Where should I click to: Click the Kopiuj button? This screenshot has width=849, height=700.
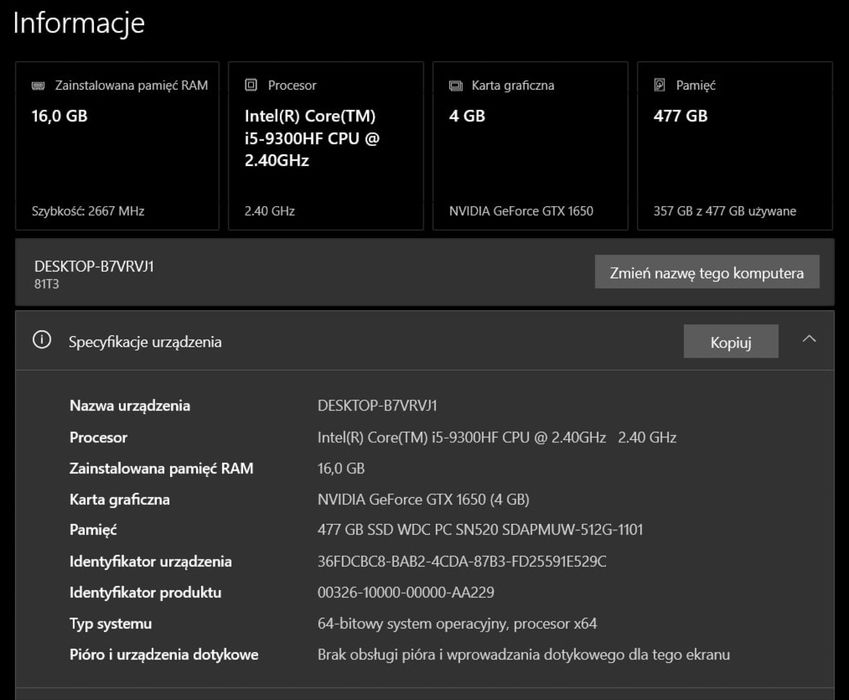coord(731,342)
